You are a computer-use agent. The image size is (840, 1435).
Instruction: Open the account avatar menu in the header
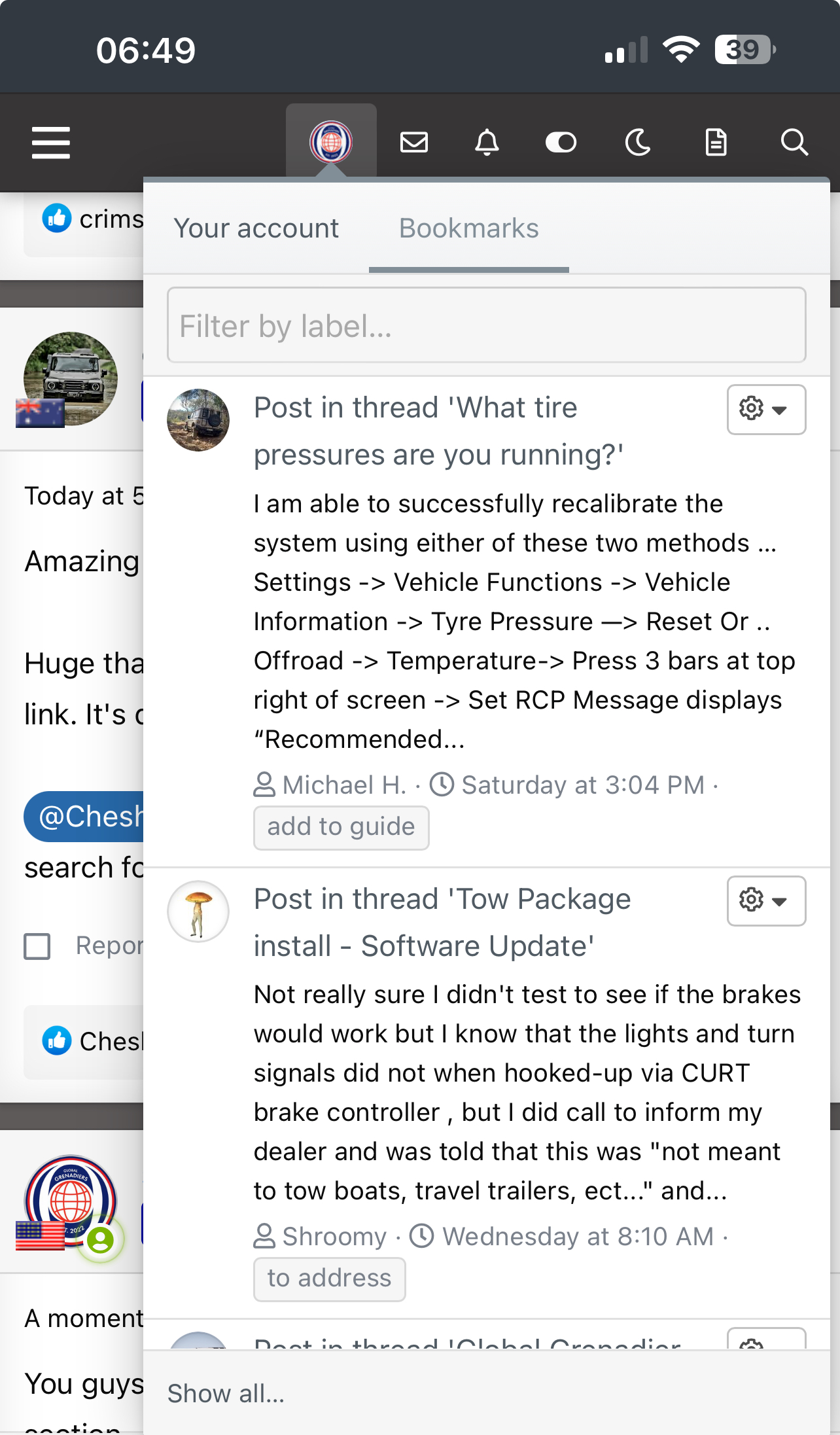pyautogui.click(x=331, y=141)
